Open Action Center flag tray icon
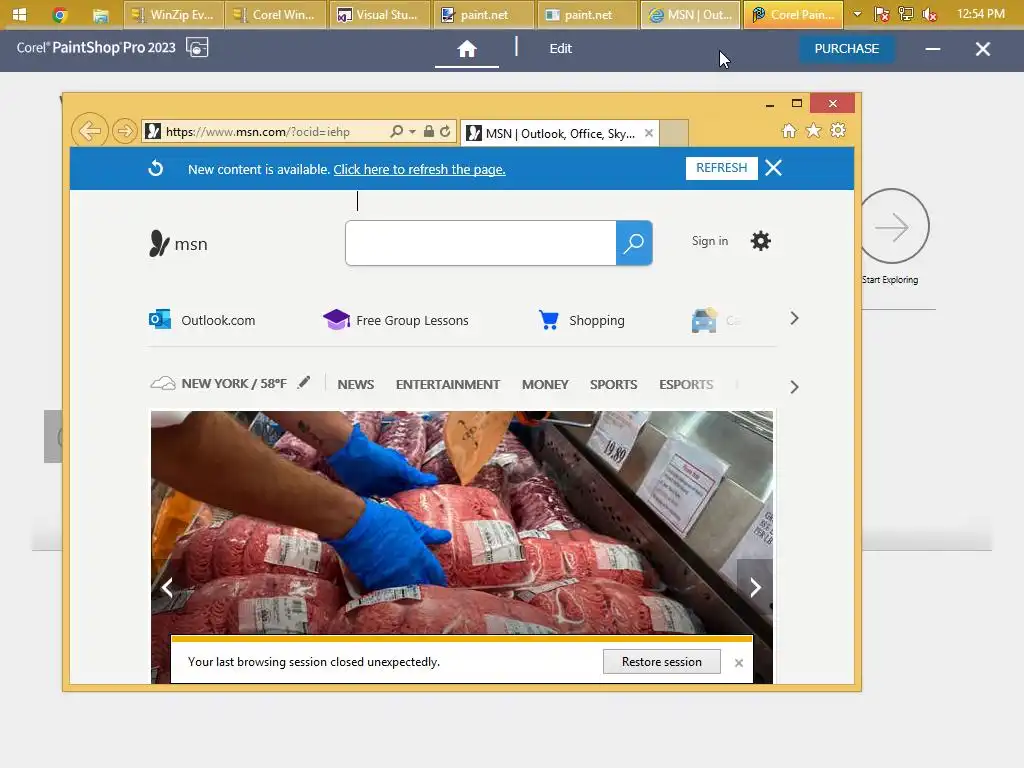 882,14
